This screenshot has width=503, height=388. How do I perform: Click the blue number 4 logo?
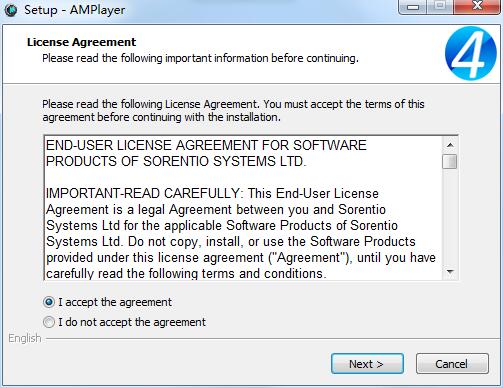[x=470, y=53]
